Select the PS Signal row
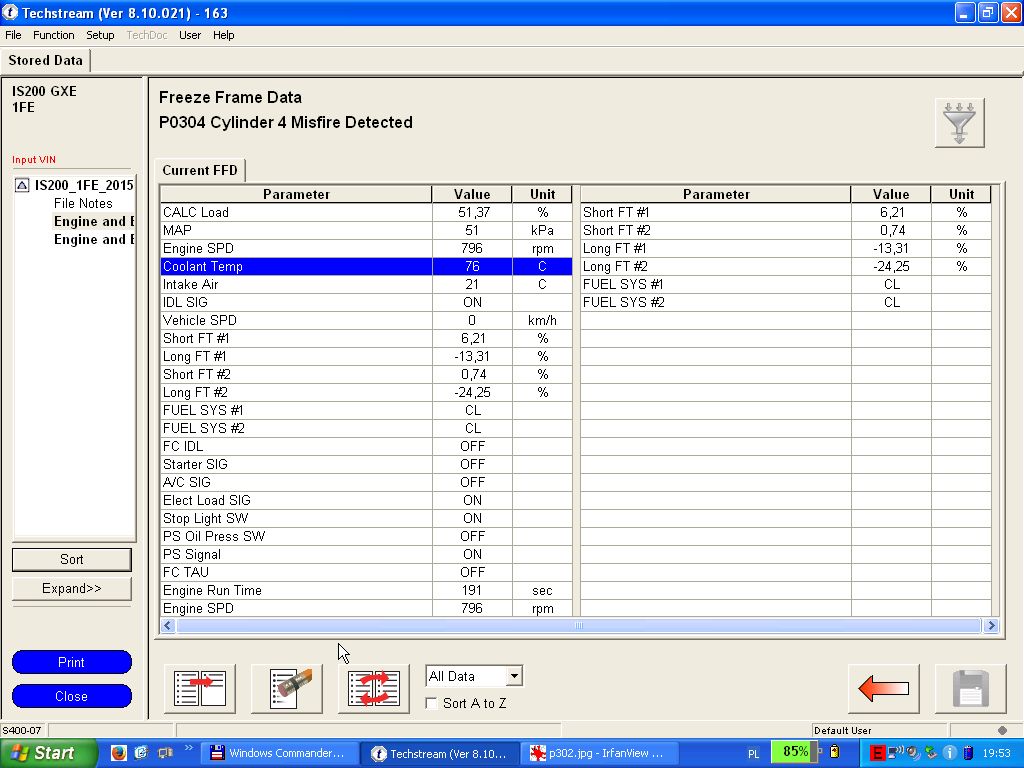The width and height of the screenshot is (1024, 768). click(x=366, y=554)
